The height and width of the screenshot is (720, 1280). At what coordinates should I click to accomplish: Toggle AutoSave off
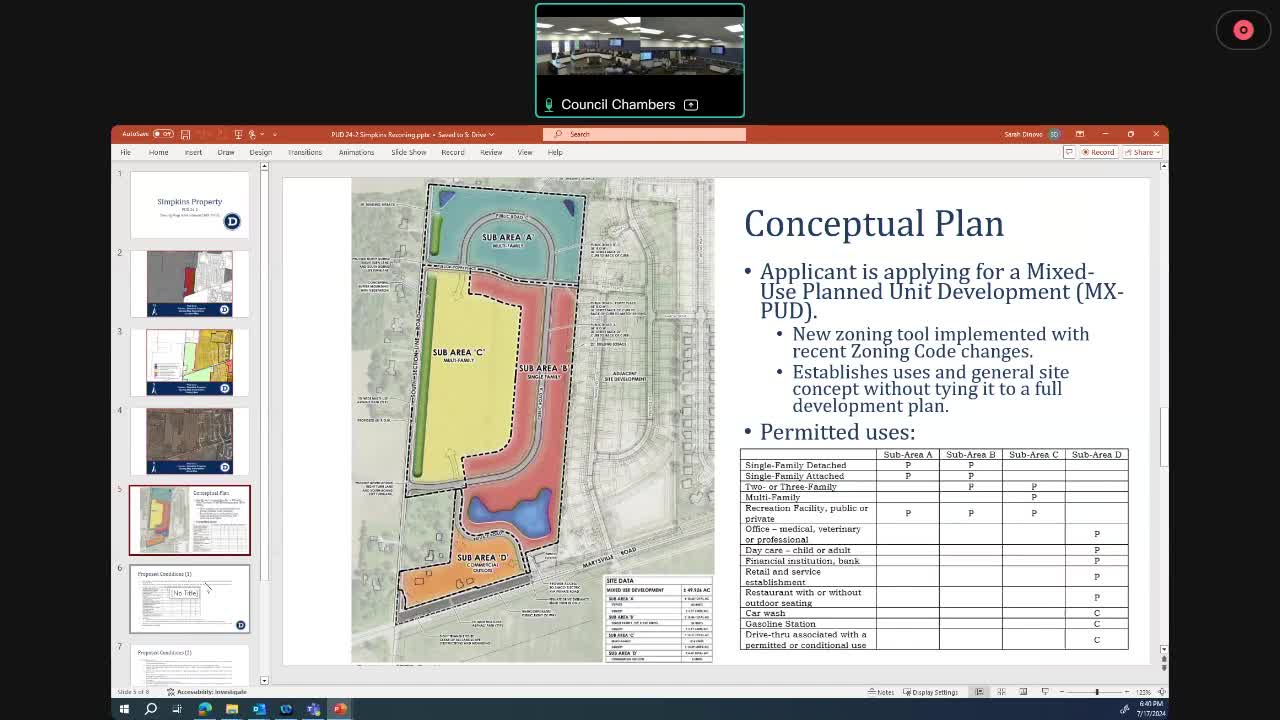[163, 134]
